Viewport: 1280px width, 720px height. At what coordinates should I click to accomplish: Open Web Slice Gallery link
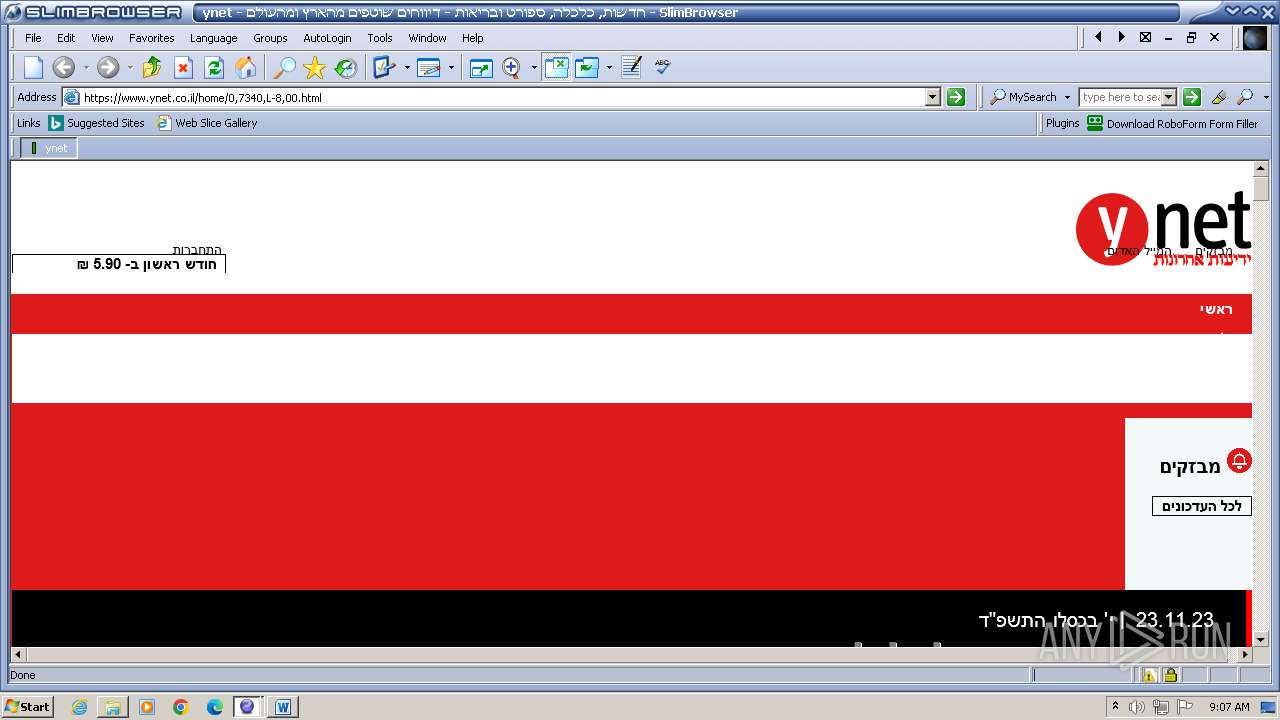click(207, 123)
